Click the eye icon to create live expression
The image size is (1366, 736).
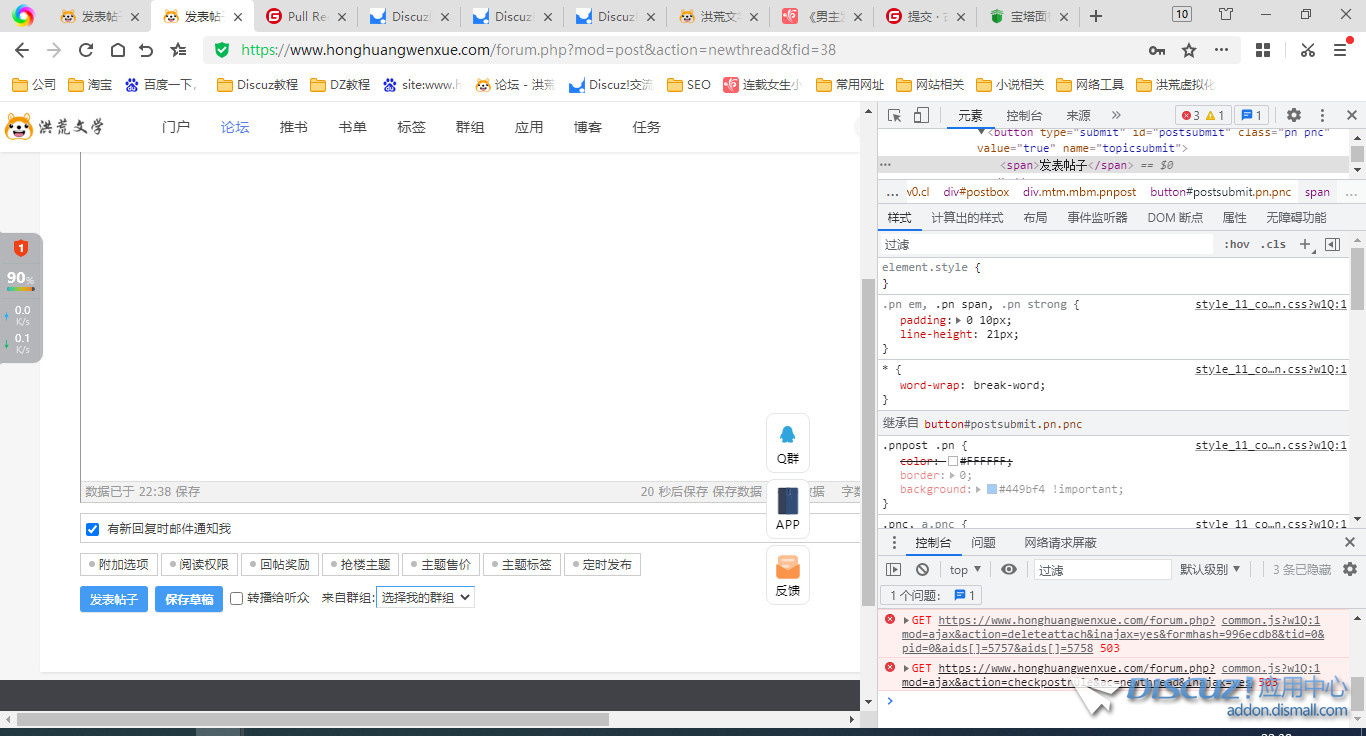pyautogui.click(x=1009, y=569)
